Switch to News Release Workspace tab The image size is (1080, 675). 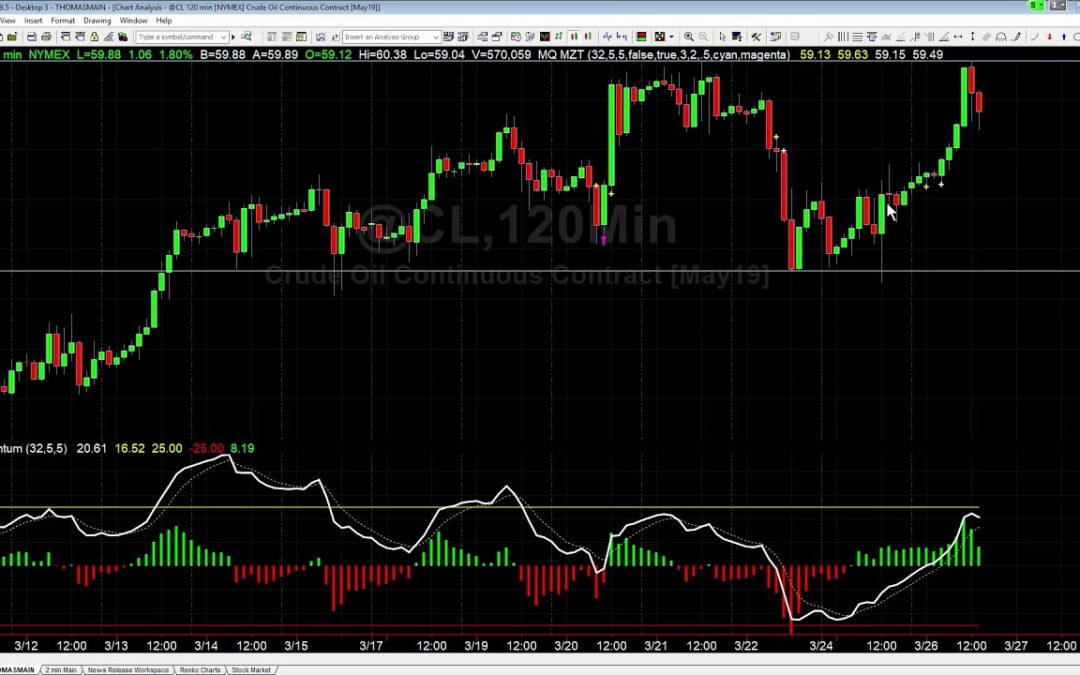point(128,669)
